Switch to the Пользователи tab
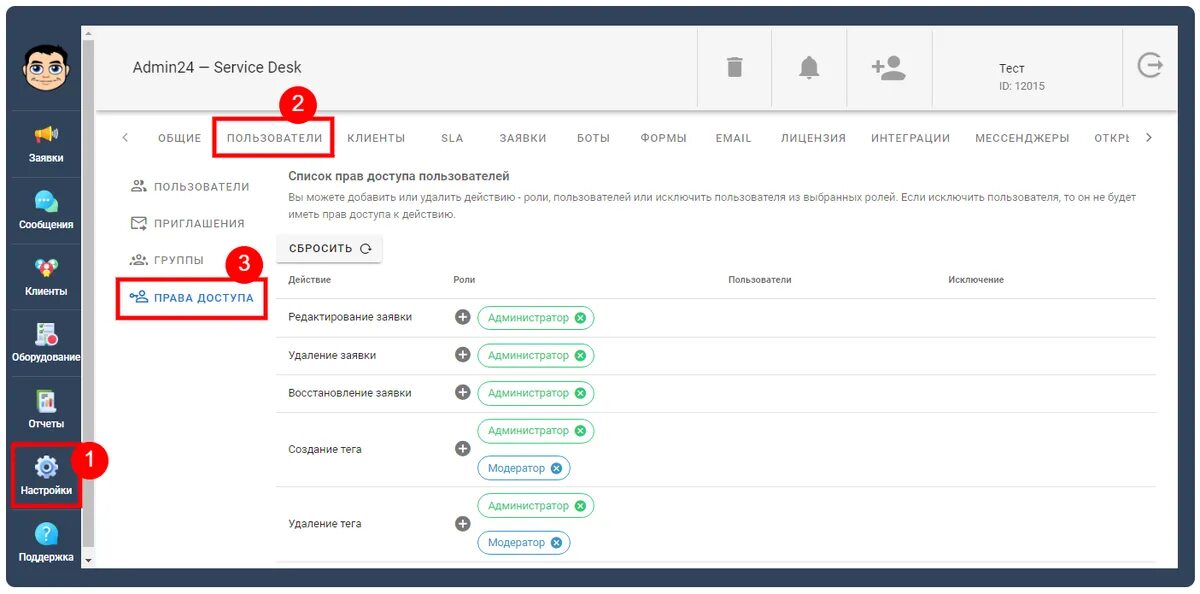This screenshot has width=1200, height=594. 274,138
